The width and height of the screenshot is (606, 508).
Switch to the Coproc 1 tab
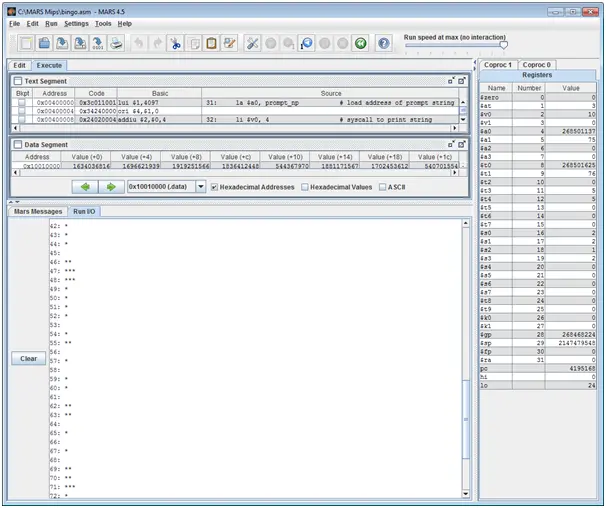(498, 65)
